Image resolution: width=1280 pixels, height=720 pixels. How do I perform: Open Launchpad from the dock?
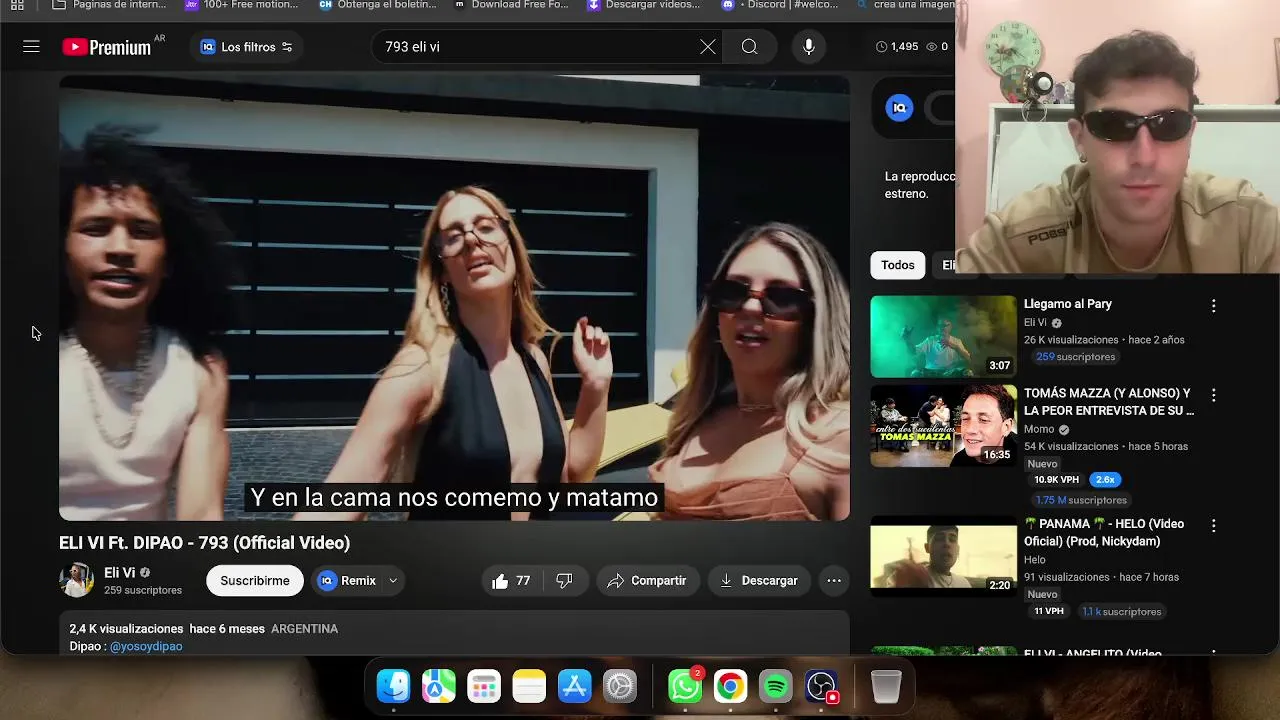[x=484, y=686]
